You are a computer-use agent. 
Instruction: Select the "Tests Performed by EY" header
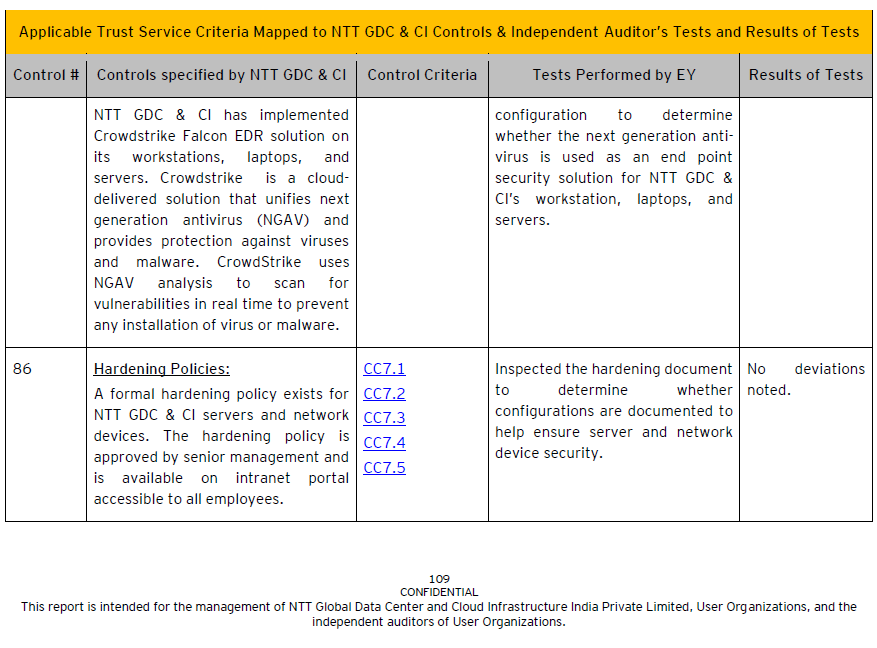pyautogui.click(x=613, y=75)
